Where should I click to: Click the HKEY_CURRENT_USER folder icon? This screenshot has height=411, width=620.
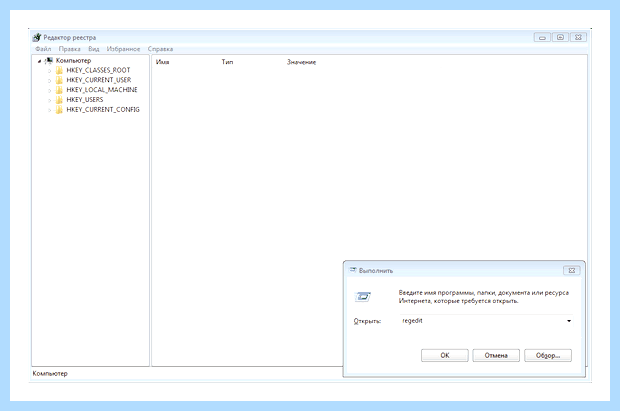pyautogui.click(x=59, y=80)
